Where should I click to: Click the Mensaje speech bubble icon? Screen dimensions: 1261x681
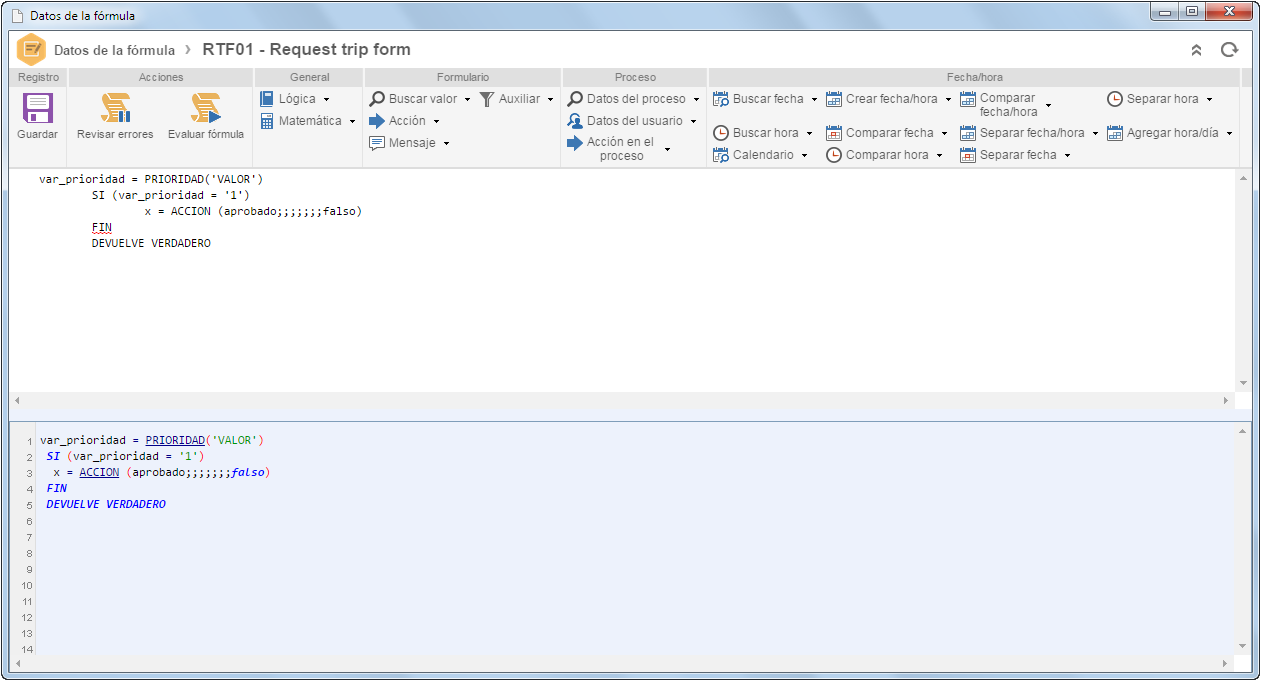click(x=377, y=143)
